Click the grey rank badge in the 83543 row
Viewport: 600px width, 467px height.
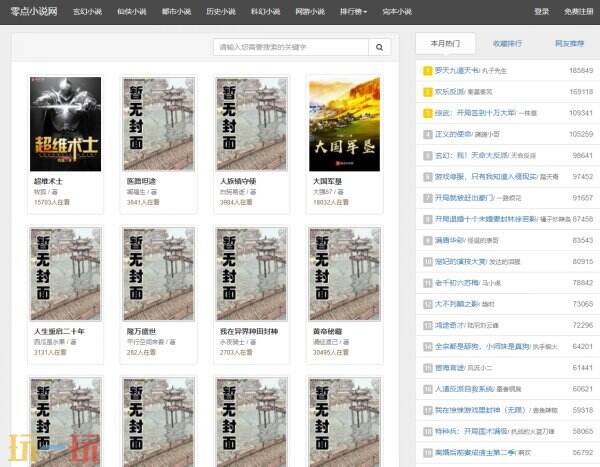click(x=427, y=241)
